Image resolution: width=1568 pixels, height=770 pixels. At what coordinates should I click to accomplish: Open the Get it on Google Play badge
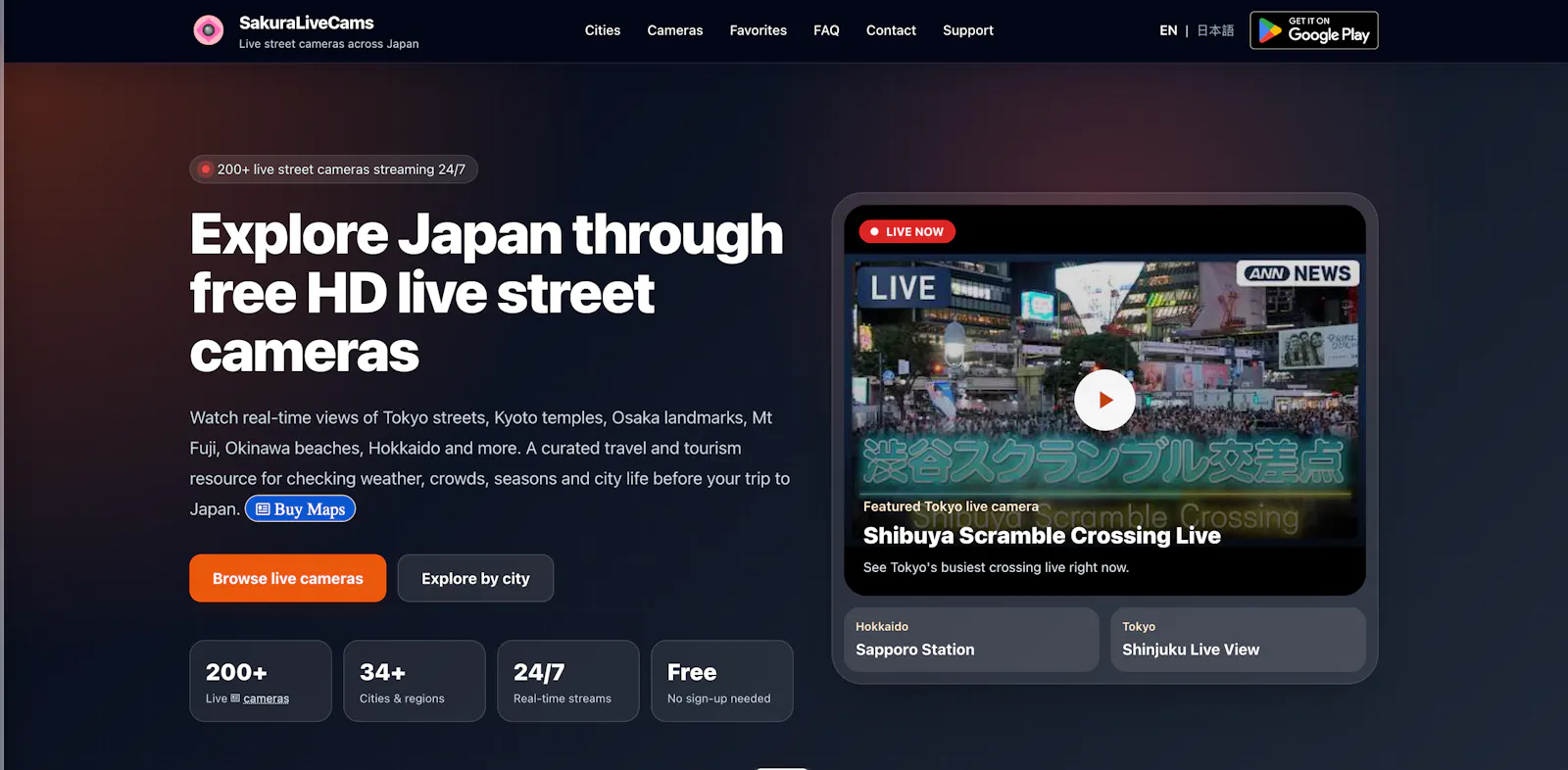[1313, 30]
